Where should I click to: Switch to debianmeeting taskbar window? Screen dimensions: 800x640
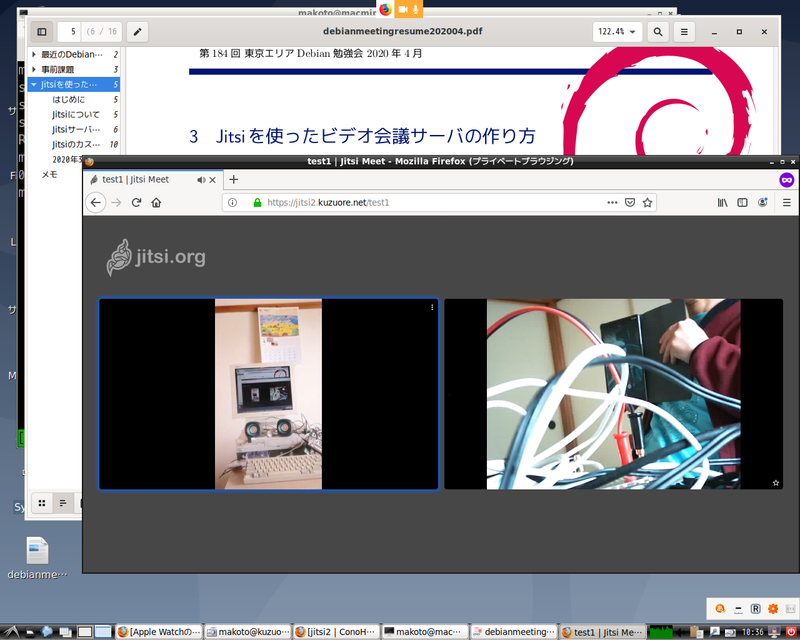514,632
